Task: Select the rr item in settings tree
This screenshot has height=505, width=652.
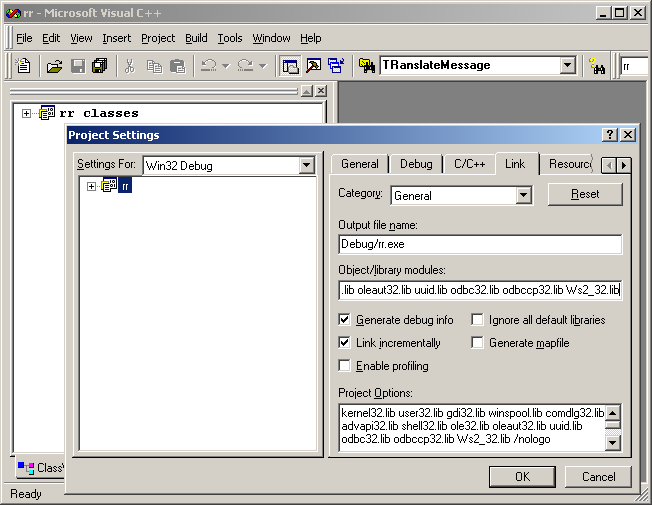Action: (125, 186)
